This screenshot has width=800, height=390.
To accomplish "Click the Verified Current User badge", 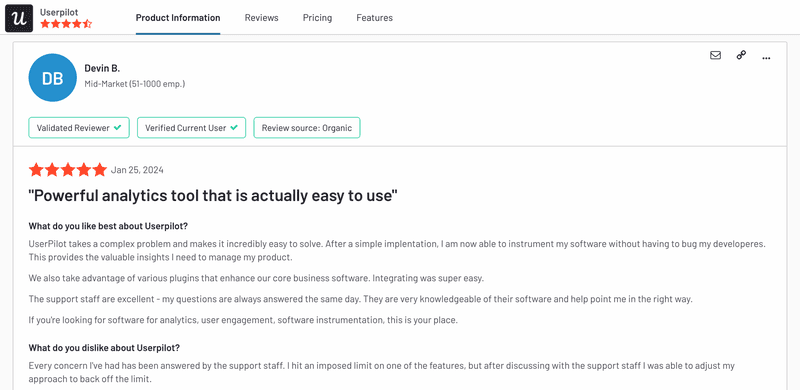I will 191,128.
